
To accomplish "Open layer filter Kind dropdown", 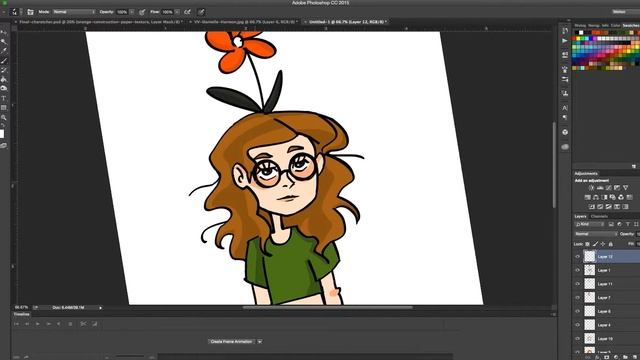I will (x=589, y=224).
